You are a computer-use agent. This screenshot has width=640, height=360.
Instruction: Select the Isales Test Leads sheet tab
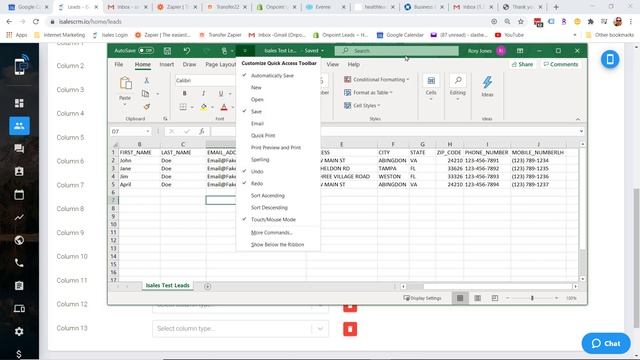(x=167, y=285)
